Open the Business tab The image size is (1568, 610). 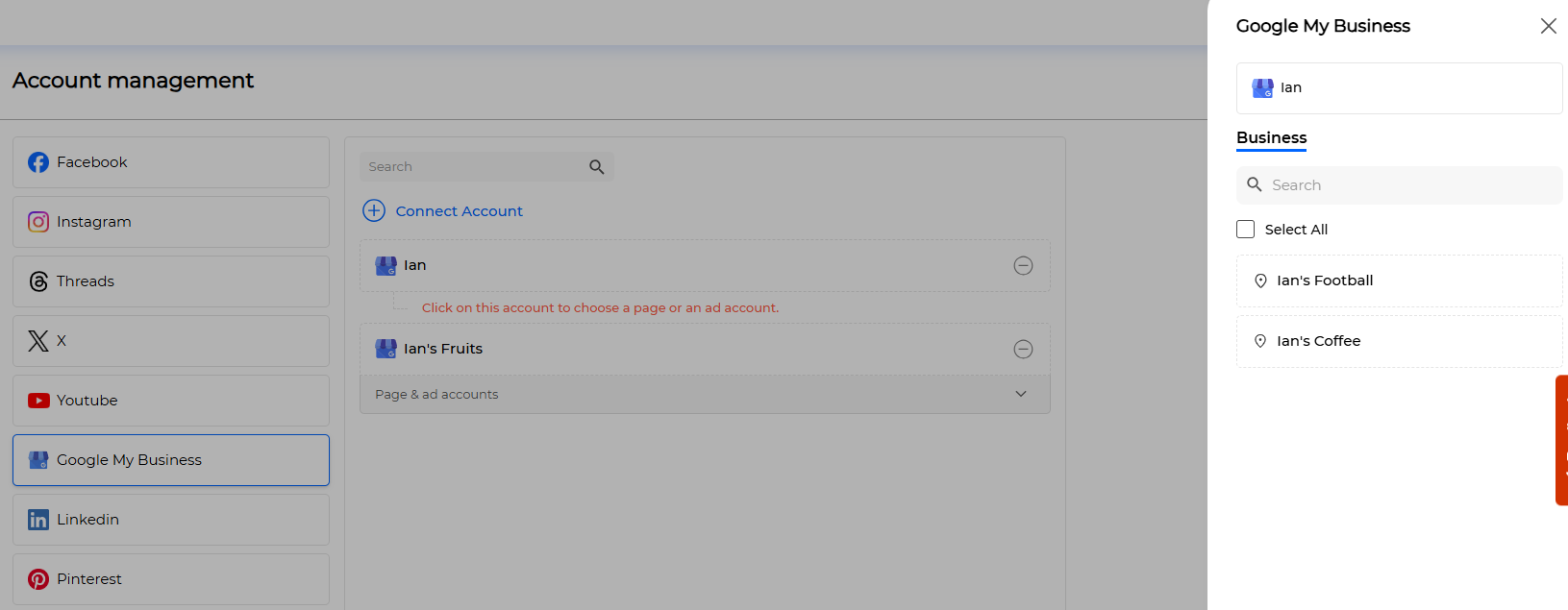click(1271, 138)
